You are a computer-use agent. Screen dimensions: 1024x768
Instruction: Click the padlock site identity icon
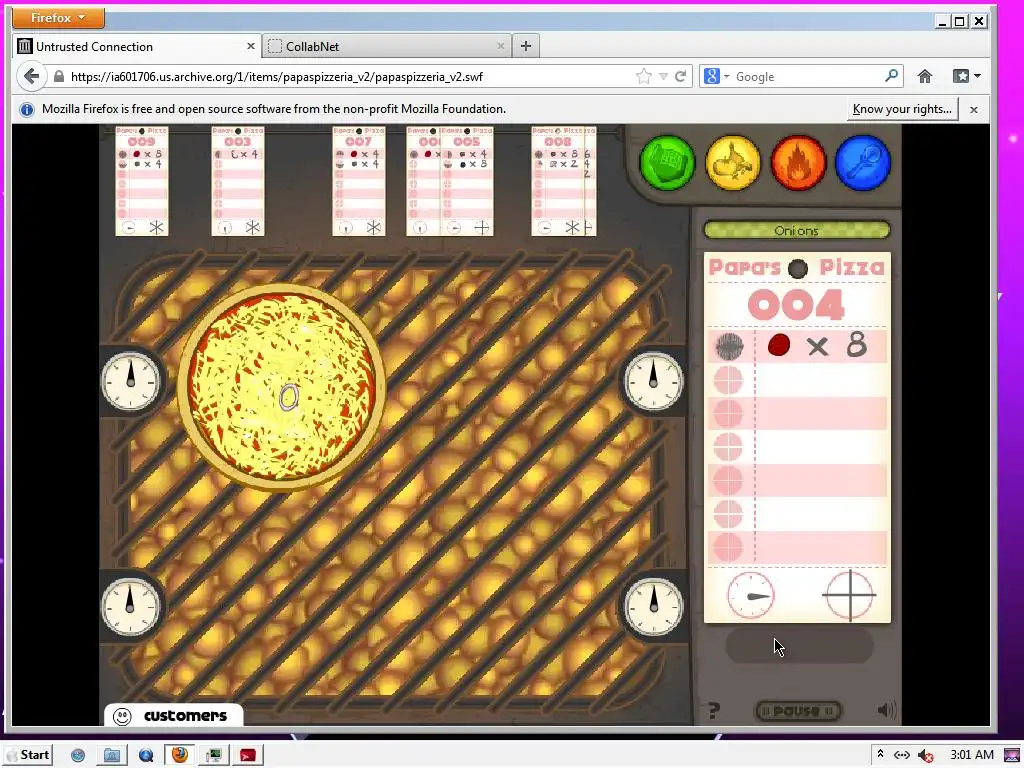tap(59, 76)
